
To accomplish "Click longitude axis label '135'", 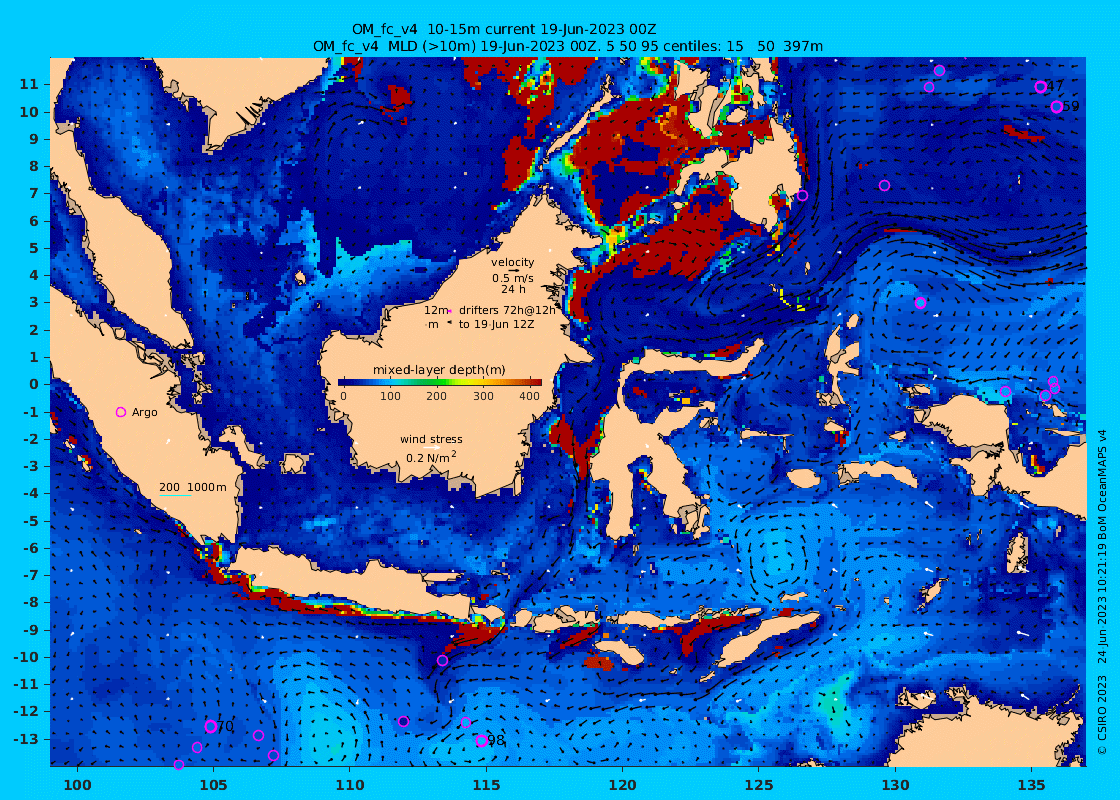I will coord(1031,785).
